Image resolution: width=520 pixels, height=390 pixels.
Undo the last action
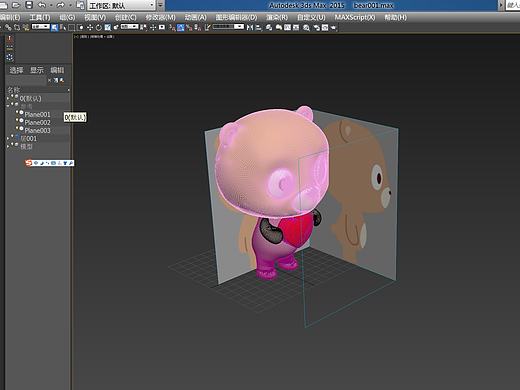tap(42, 5)
